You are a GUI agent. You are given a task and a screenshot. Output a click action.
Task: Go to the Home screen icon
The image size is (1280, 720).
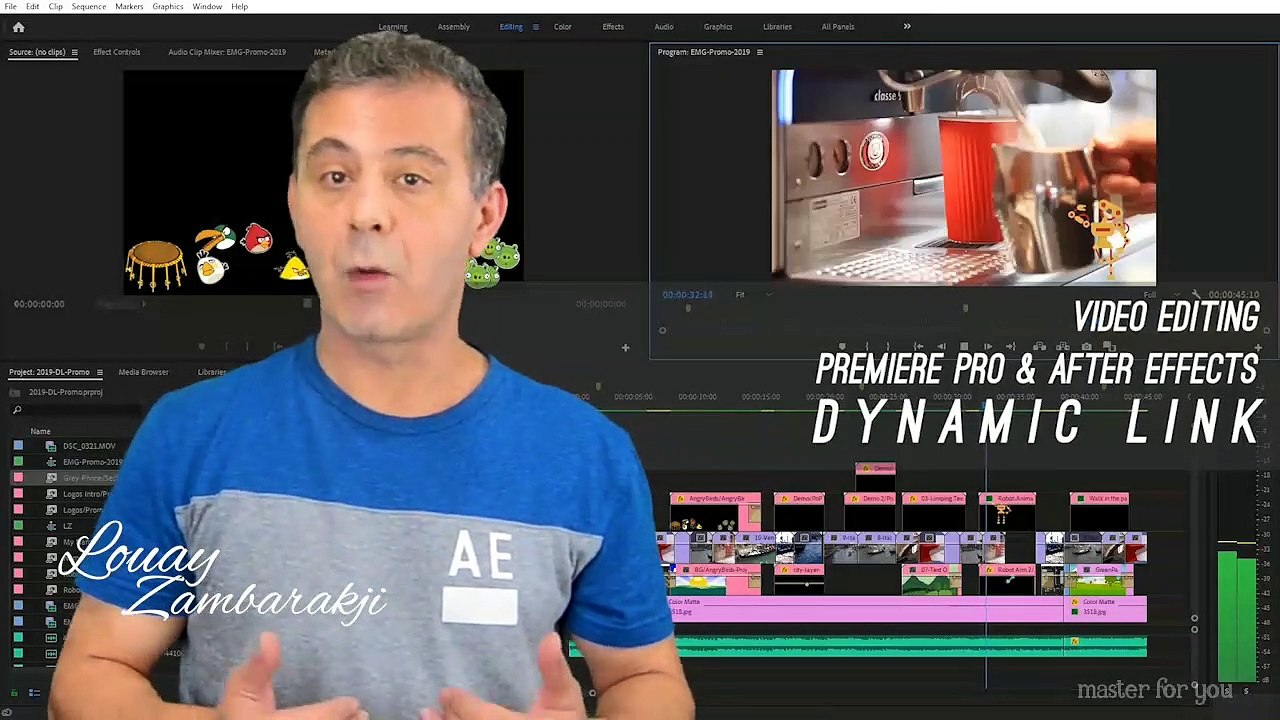(18, 27)
